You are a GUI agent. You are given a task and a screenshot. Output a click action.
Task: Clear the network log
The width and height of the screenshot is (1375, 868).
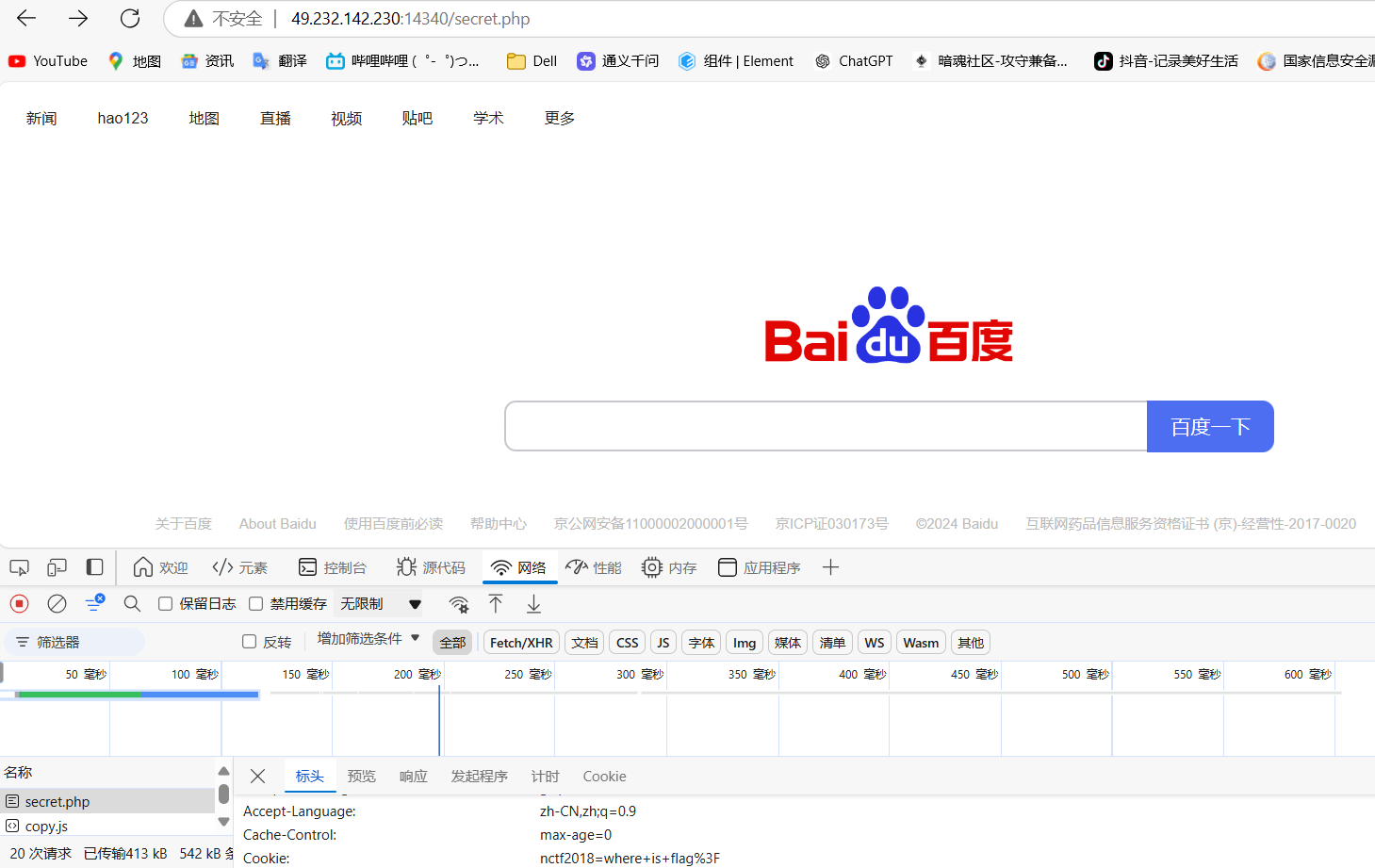(x=57, y=603)
